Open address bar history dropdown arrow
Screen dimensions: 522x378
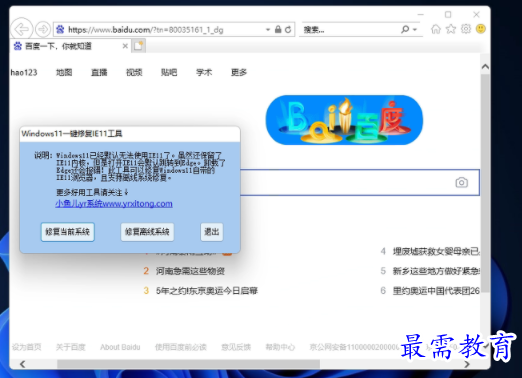click(268, 30)
